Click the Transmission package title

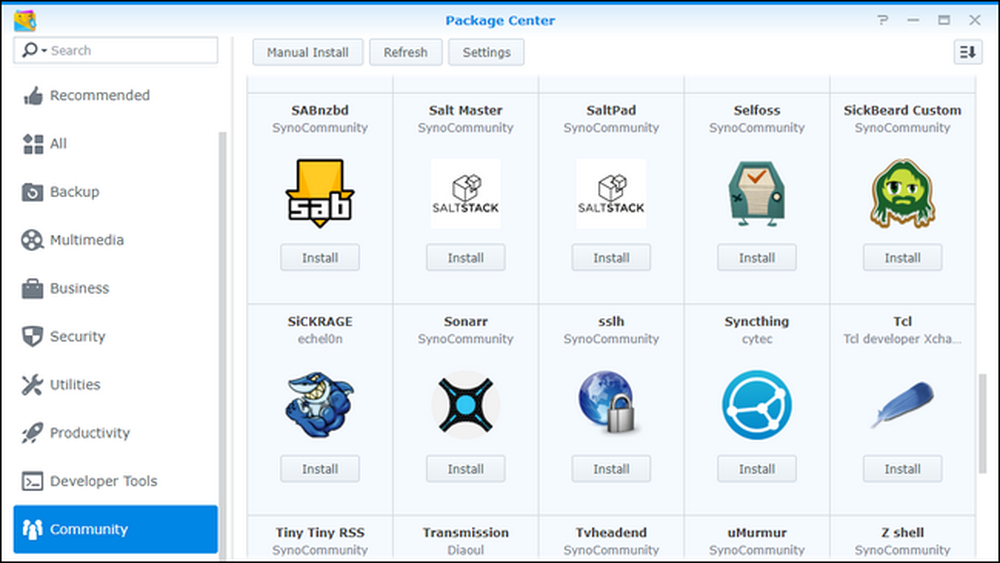[466, 532]
